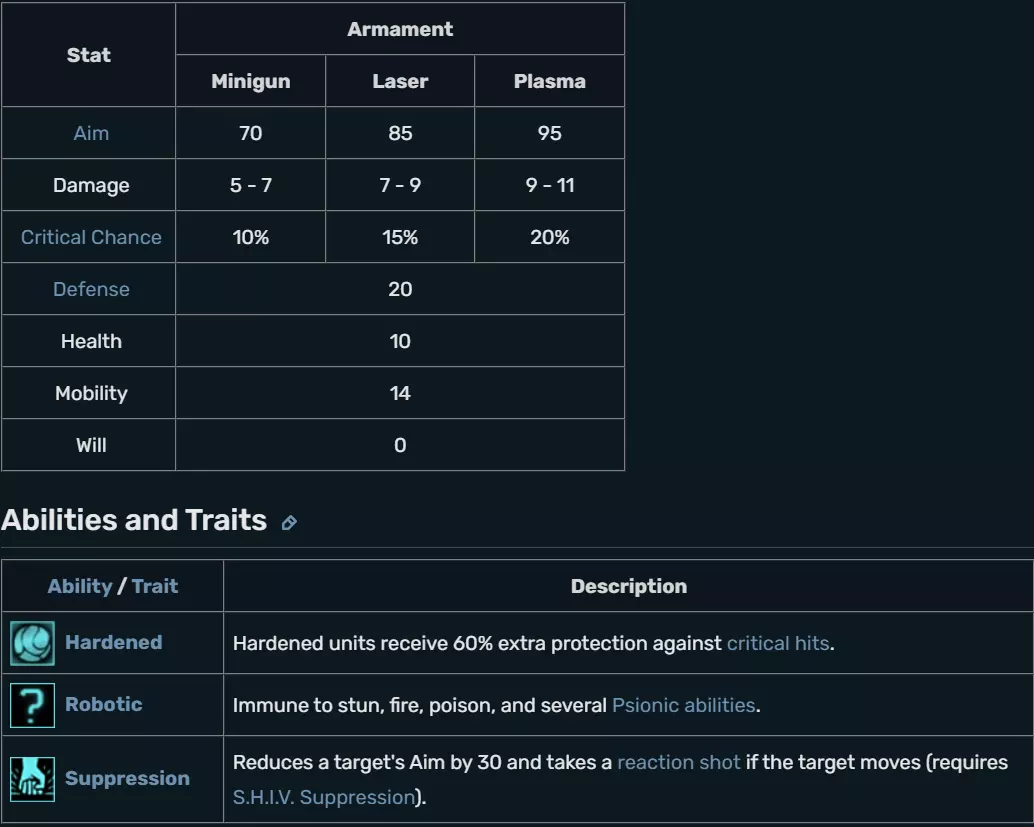Open the Critical Chance link
This screenshot has width=1034, height=827.
pyautogui.click(x=91, y=237)
